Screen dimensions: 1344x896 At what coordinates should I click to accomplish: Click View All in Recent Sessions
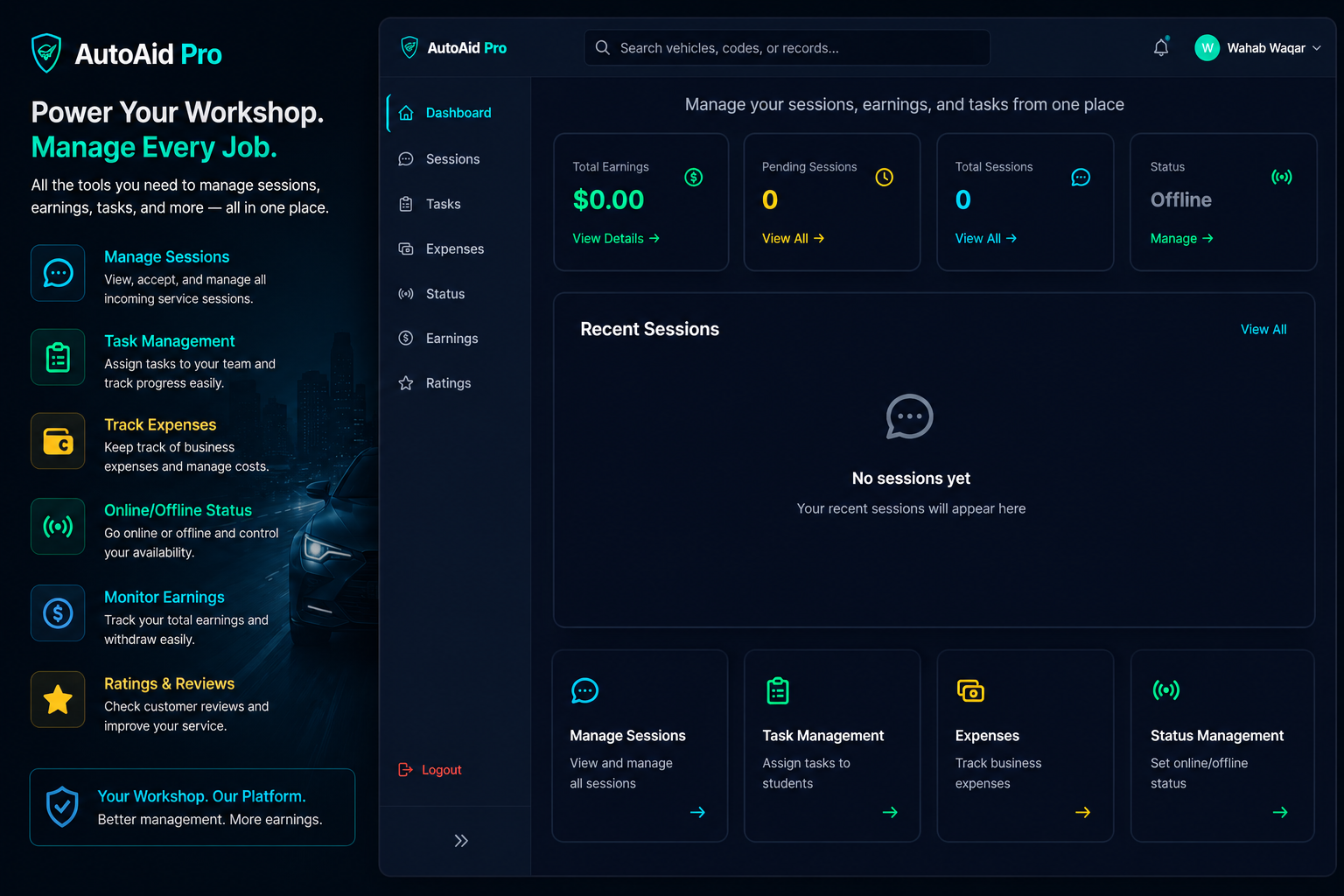1263,329
